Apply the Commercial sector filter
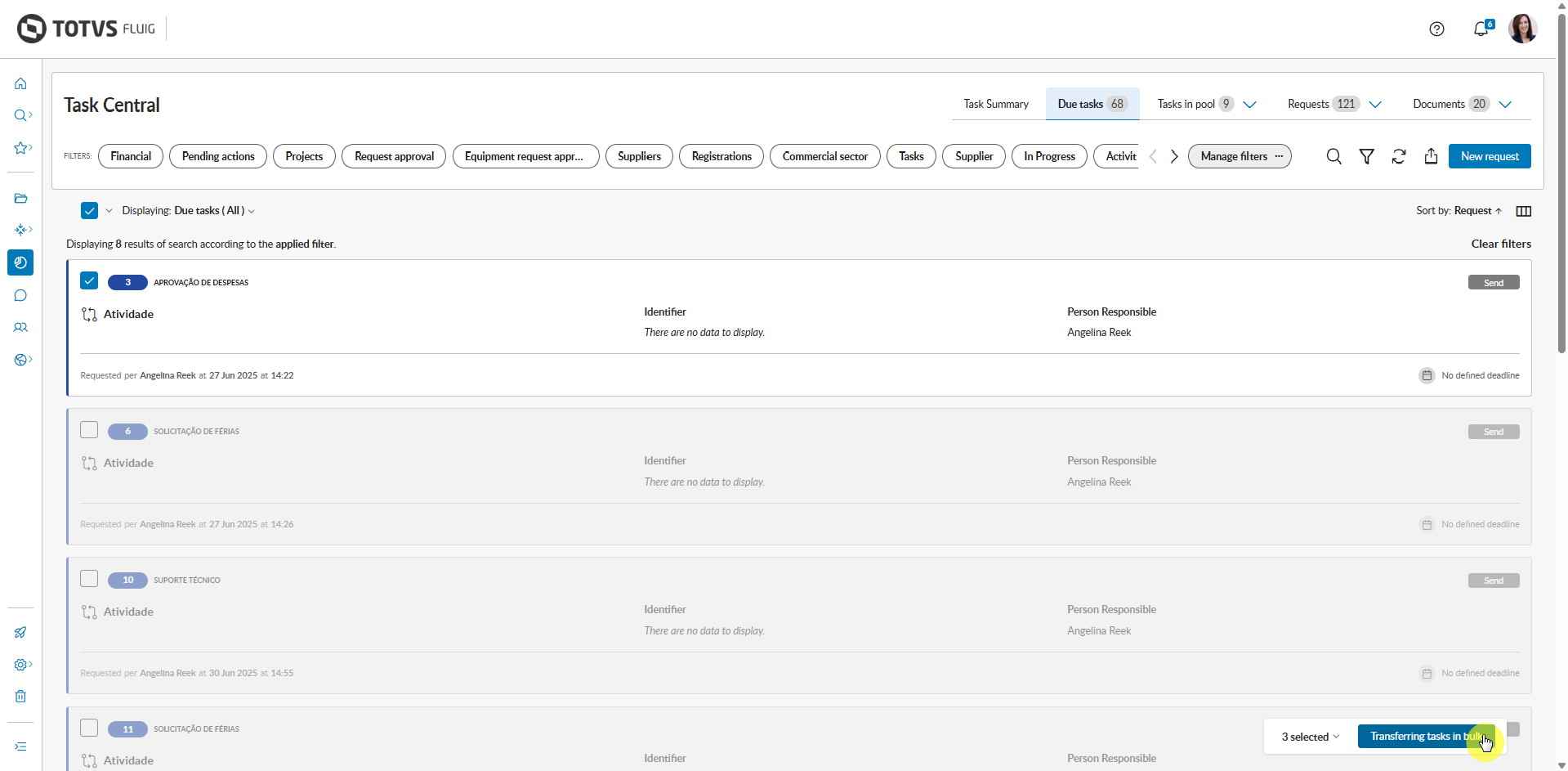1568x771 pixels. 825,156
